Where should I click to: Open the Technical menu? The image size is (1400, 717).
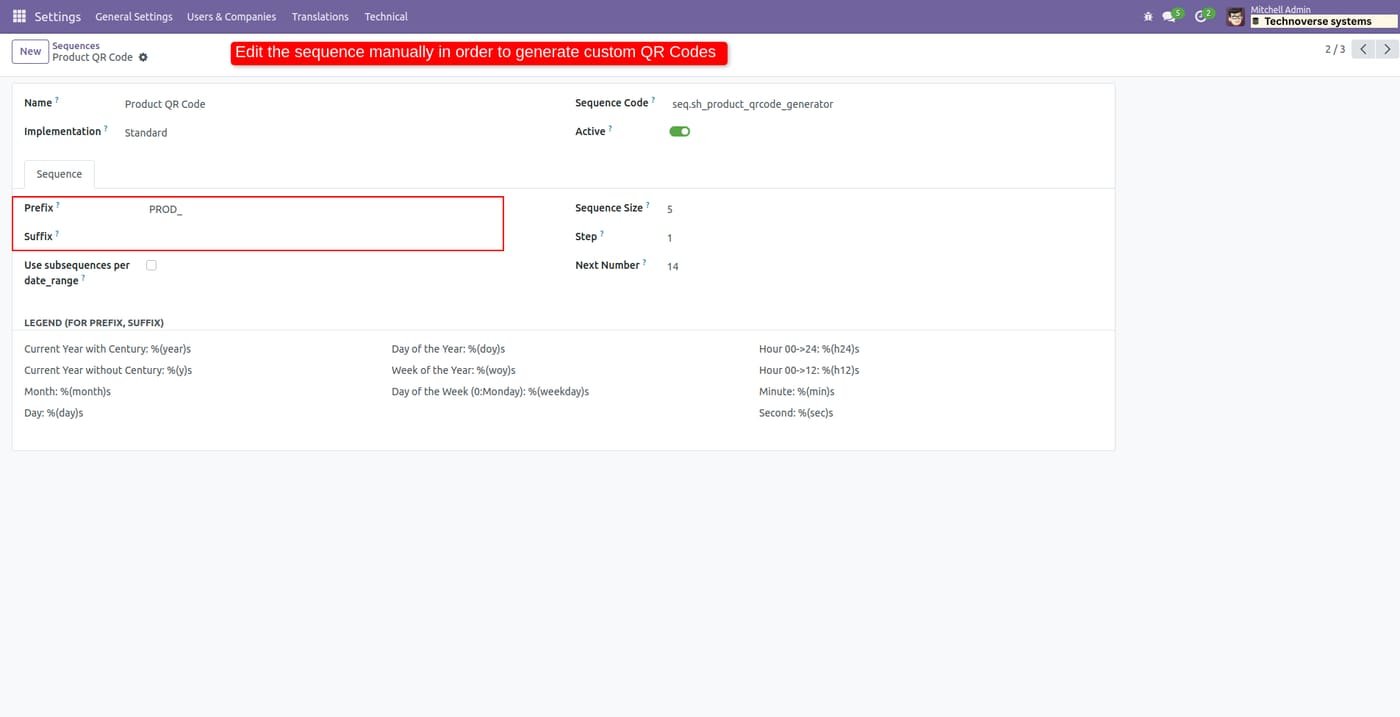(386, 17)
